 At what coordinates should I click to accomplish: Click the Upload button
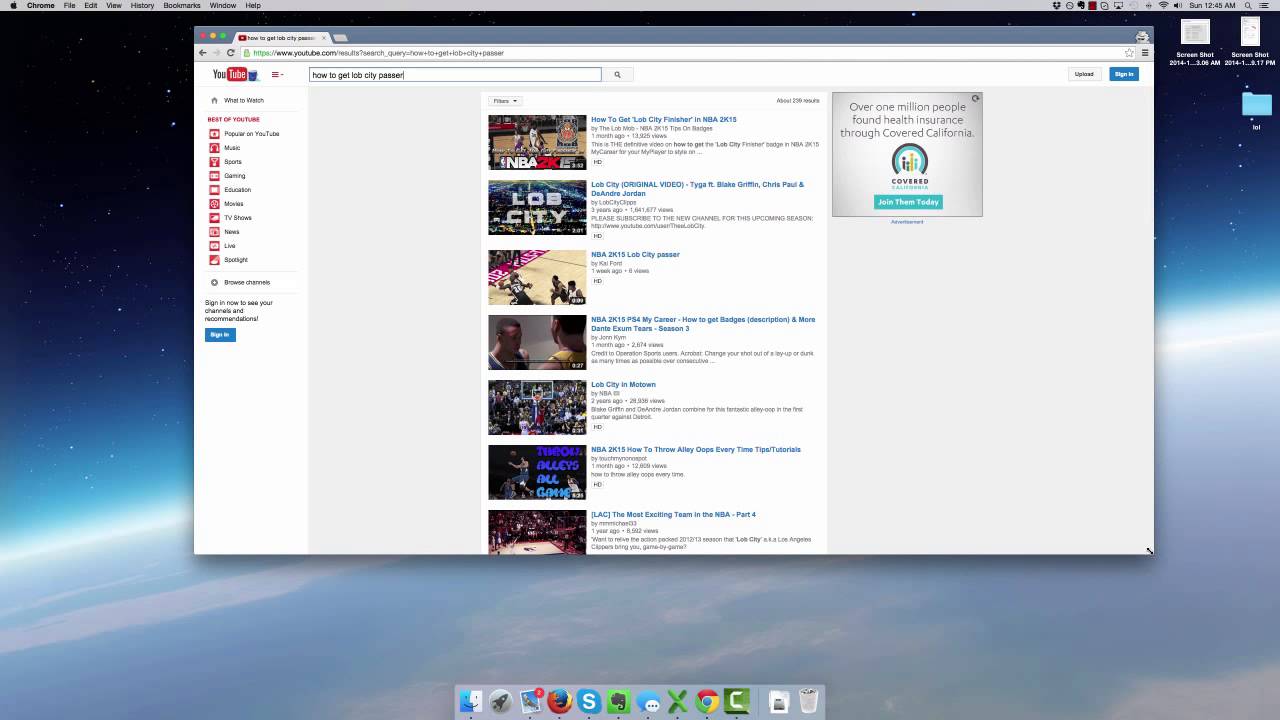tap(1084, 74)
